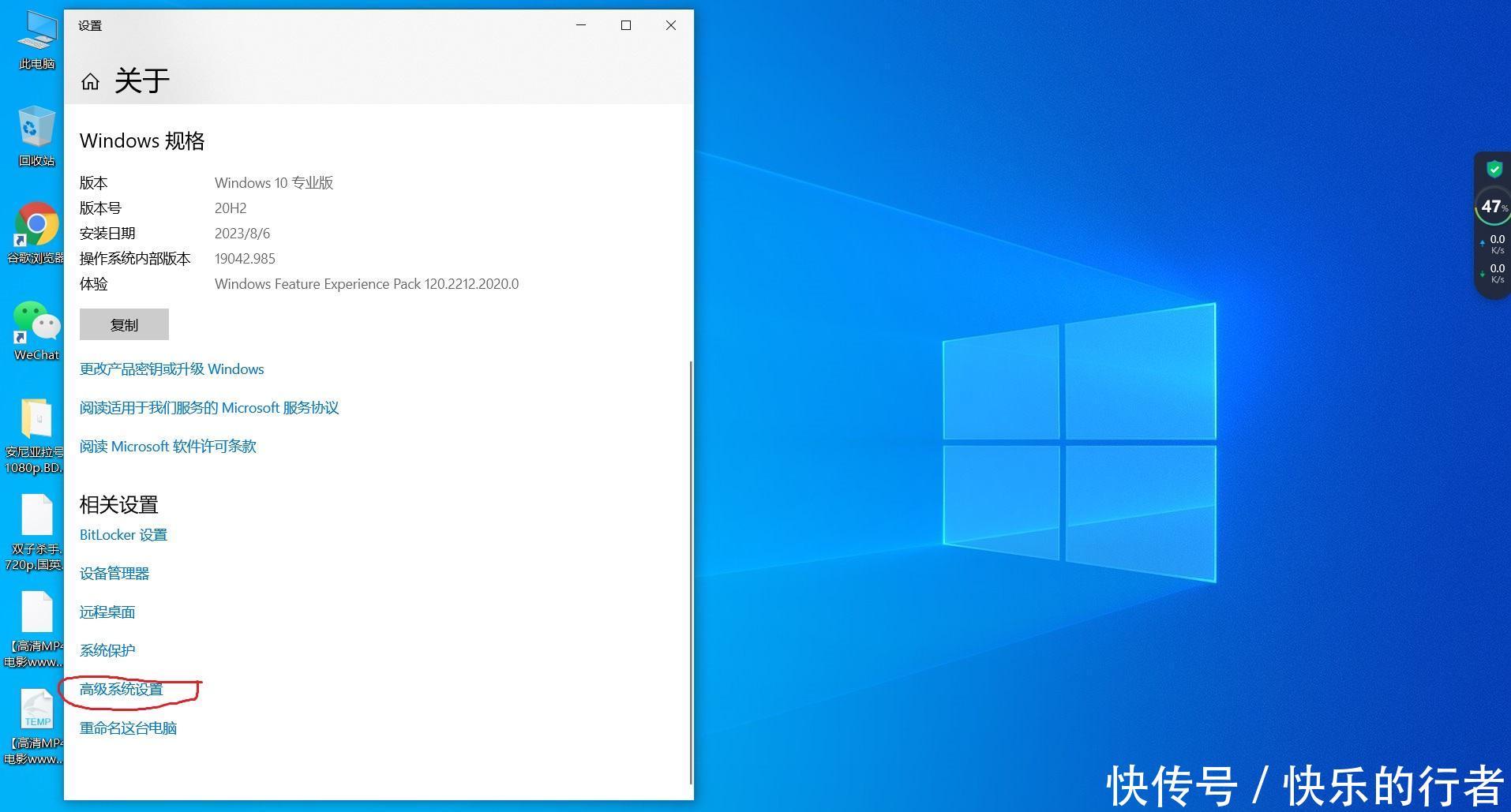Viewport: 1511px width, 812px height.
Task: Select the WeChat desktop shortcut
Action: (x=36, y=331)
